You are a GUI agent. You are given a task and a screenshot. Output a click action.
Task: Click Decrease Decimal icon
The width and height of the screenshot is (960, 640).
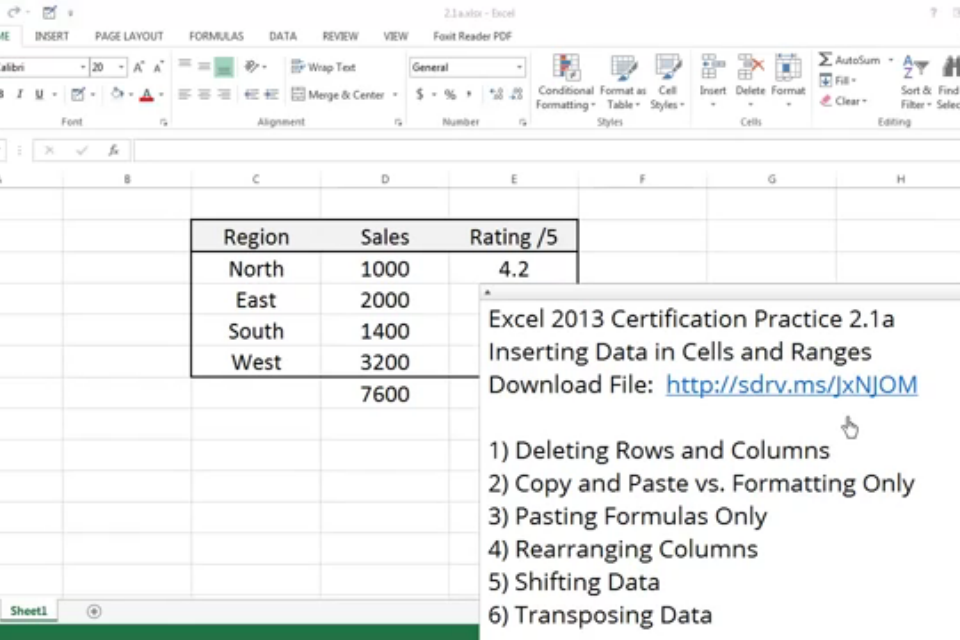coord(517,94)
